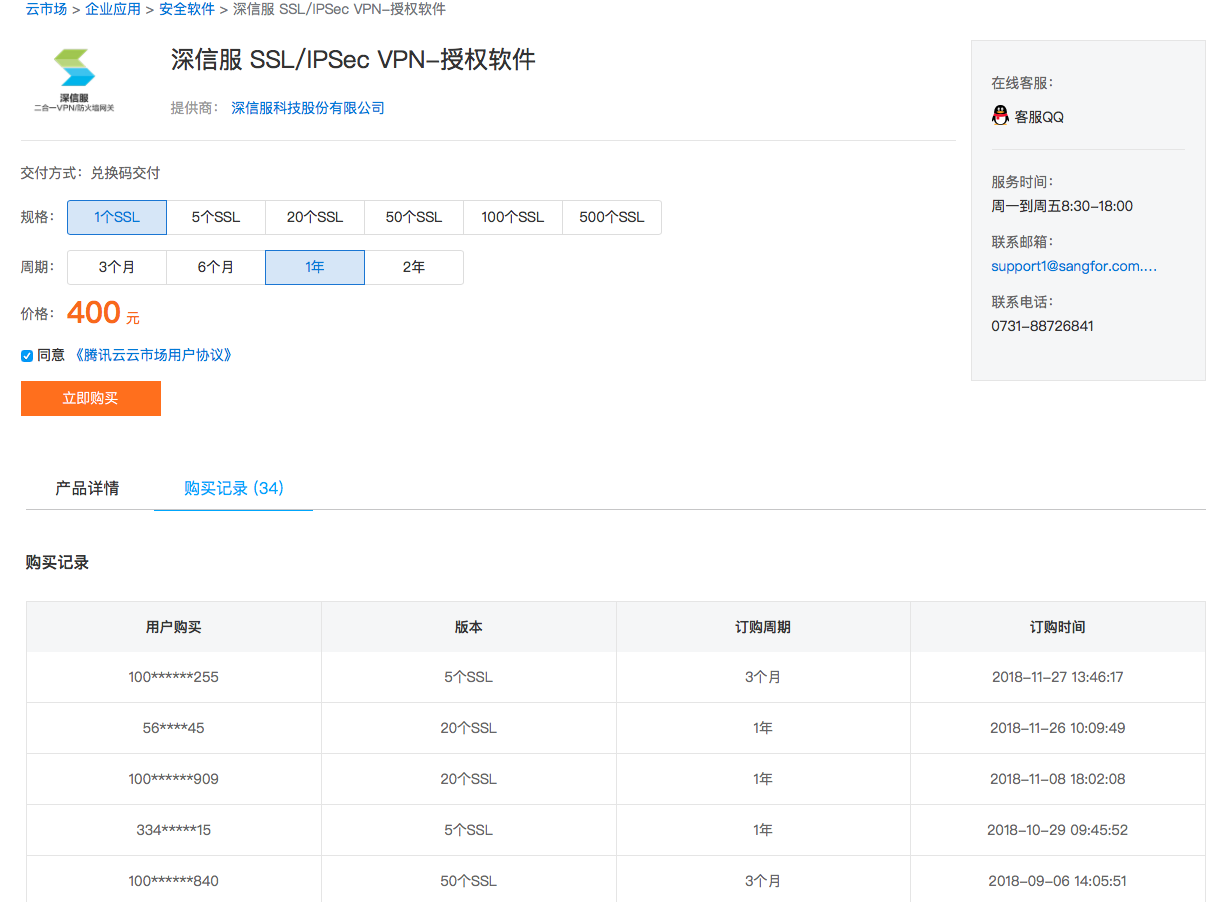1207x902 pixels.
Task: Open provider 深信服科技股份有限公司 link
Action: tap(308, 108)
